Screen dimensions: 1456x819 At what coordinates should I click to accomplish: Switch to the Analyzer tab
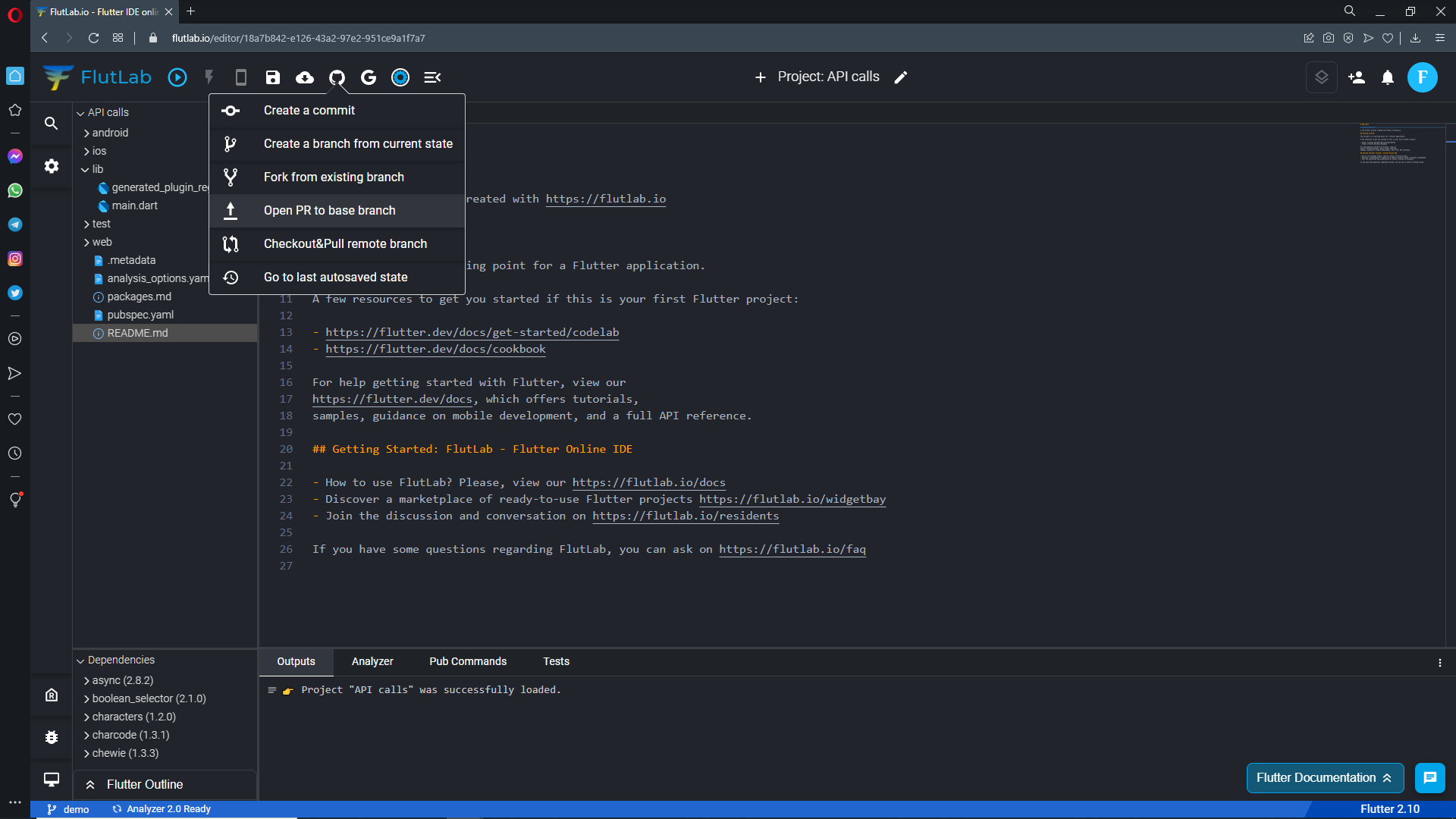click(372, 662)
